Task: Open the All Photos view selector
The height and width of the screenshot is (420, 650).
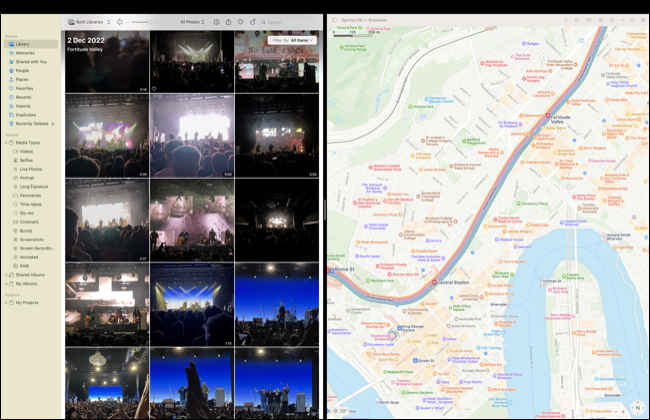Action: (191, 21)
